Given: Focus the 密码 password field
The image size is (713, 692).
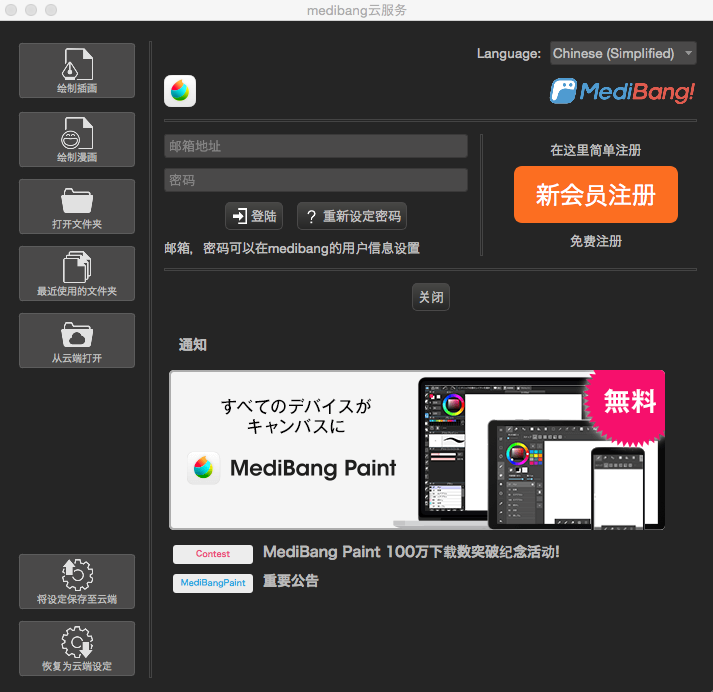Looking at the screenshot, I should coord(316,180).
